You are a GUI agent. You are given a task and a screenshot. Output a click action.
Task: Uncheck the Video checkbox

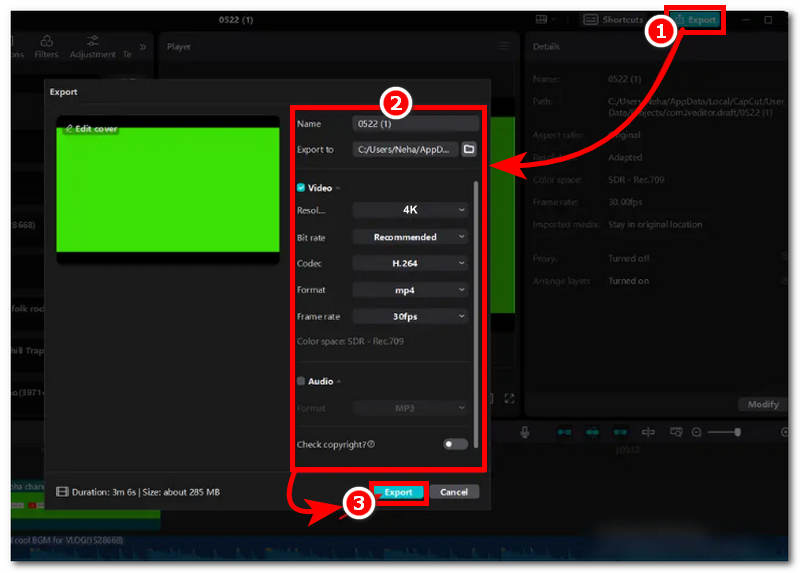301,188
